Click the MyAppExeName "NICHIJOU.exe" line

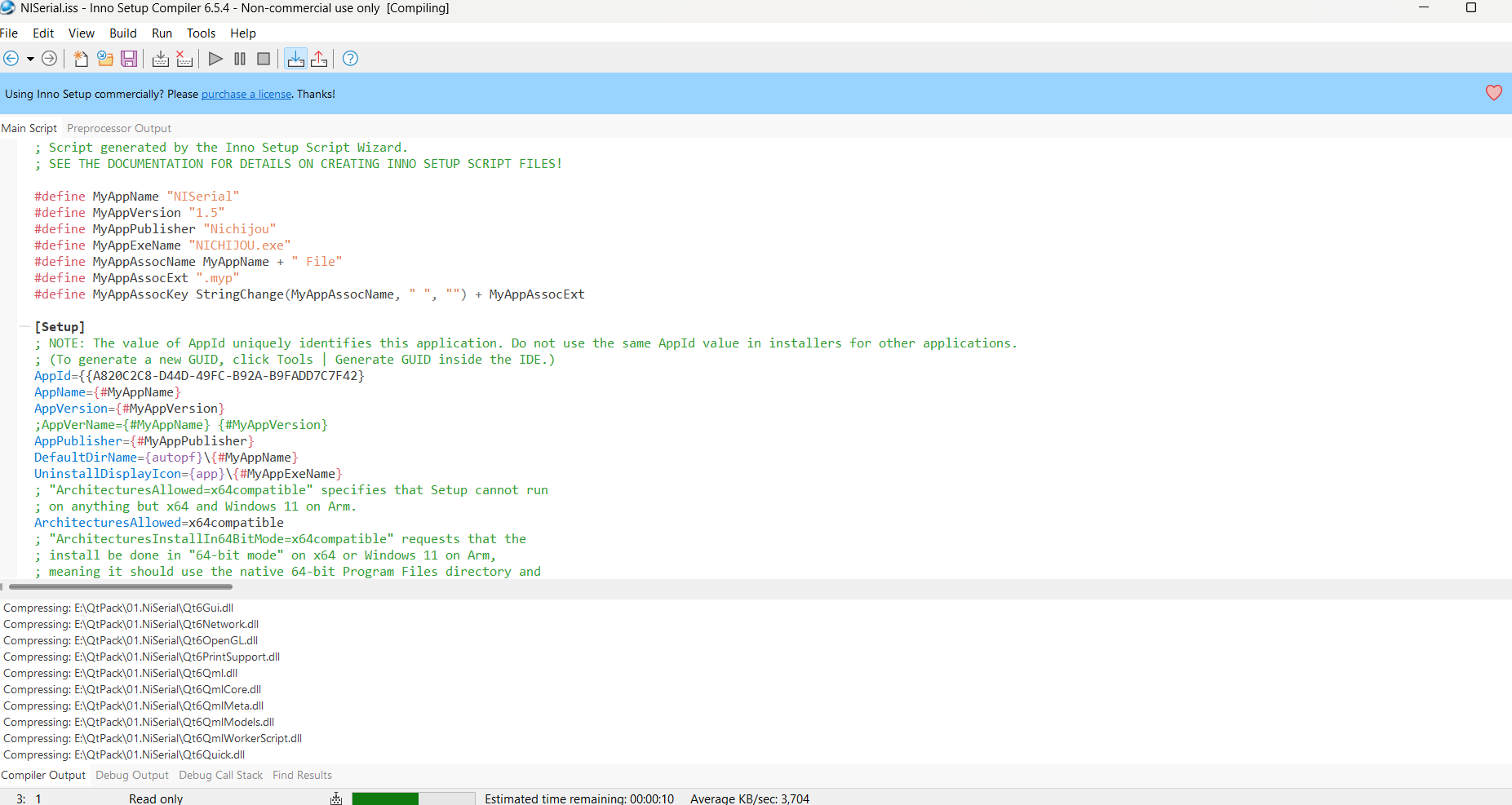coord(162,245)
